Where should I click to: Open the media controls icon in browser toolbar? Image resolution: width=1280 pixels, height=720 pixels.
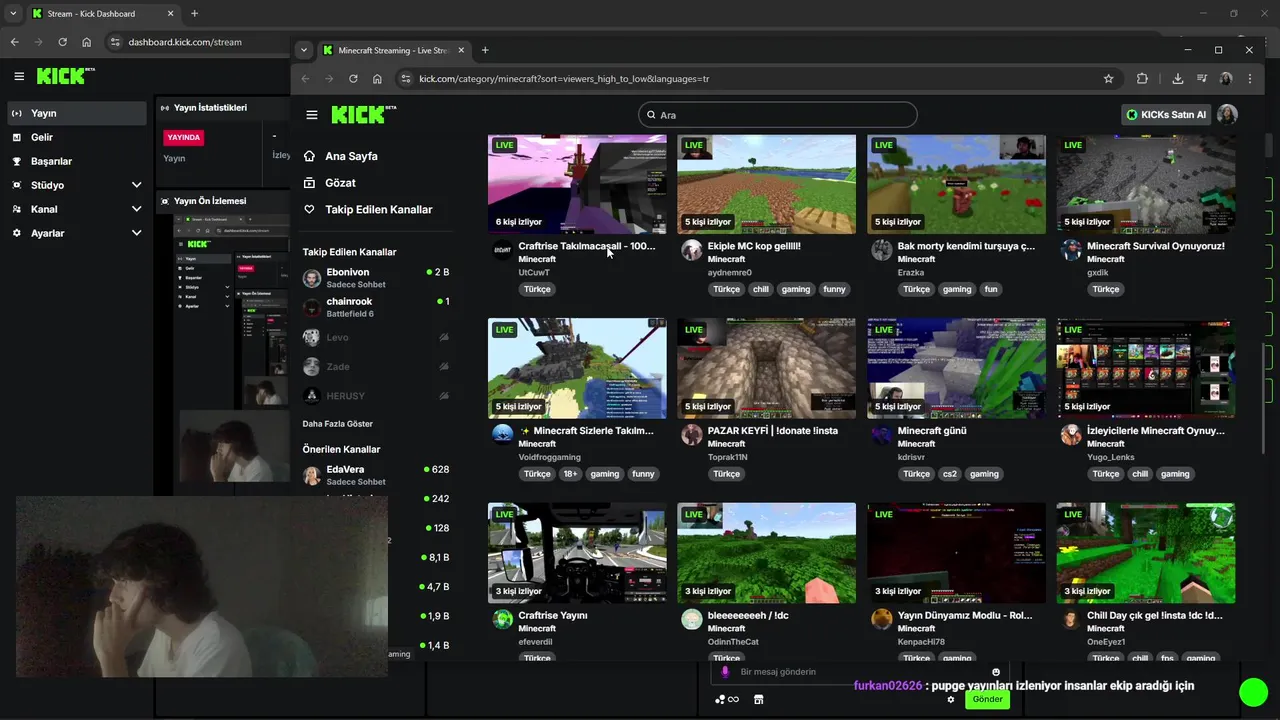pos(1201,79)
